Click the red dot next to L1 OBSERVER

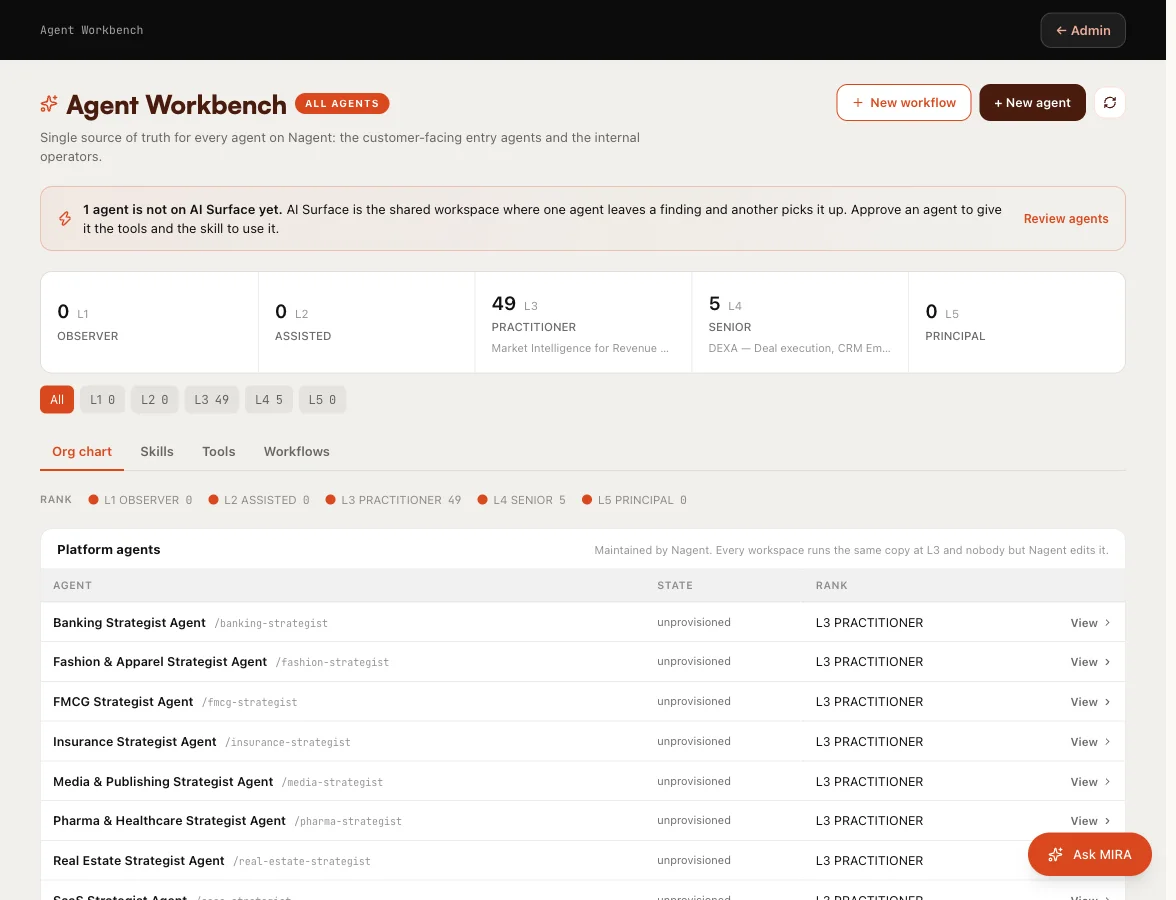(93, 500)
